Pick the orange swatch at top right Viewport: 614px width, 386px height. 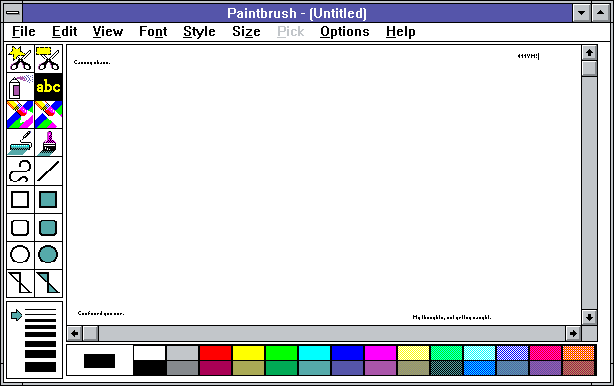[578, 353]
